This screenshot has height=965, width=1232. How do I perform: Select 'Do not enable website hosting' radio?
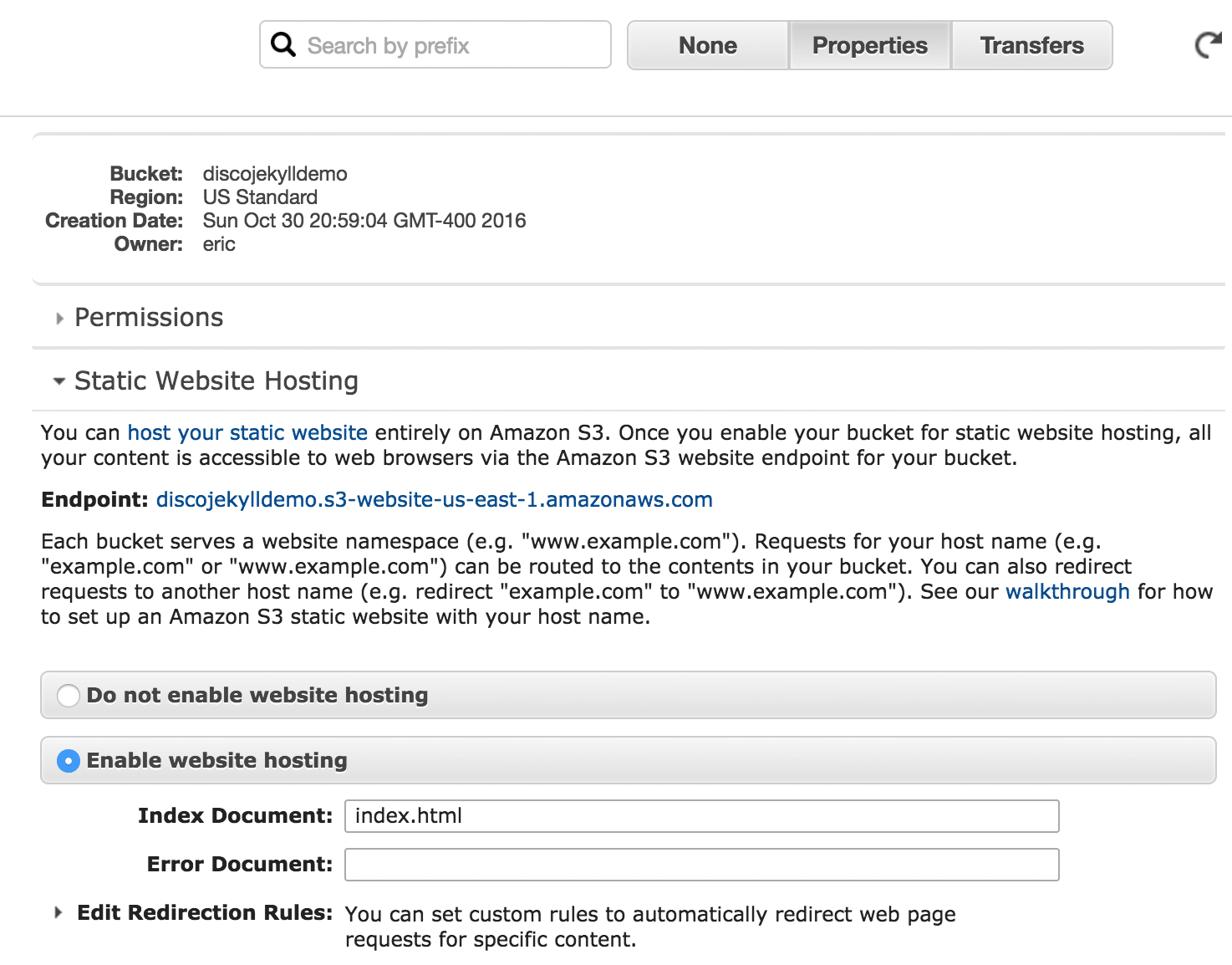click(69, 696)
